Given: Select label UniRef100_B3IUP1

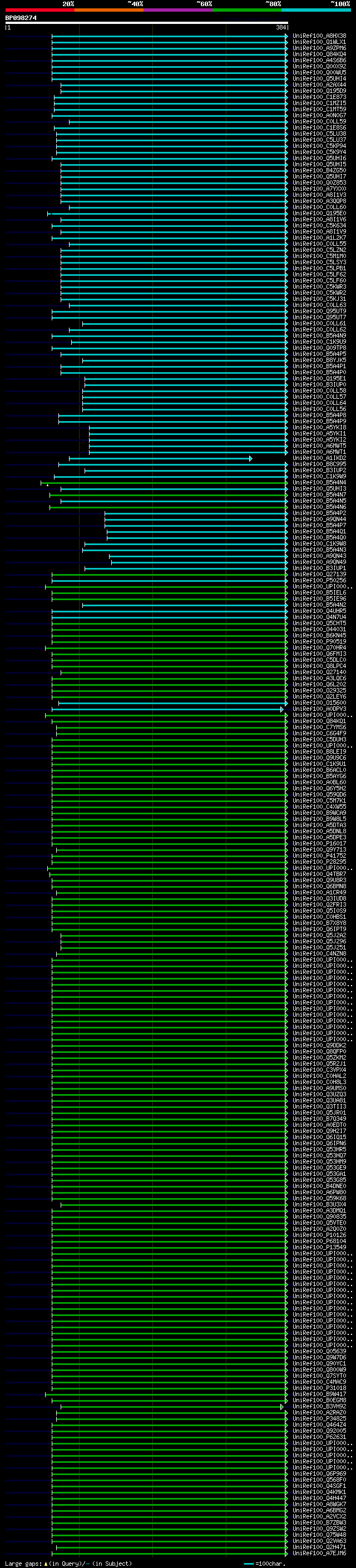Looking at the screenshot, I should tap(319, 568).
